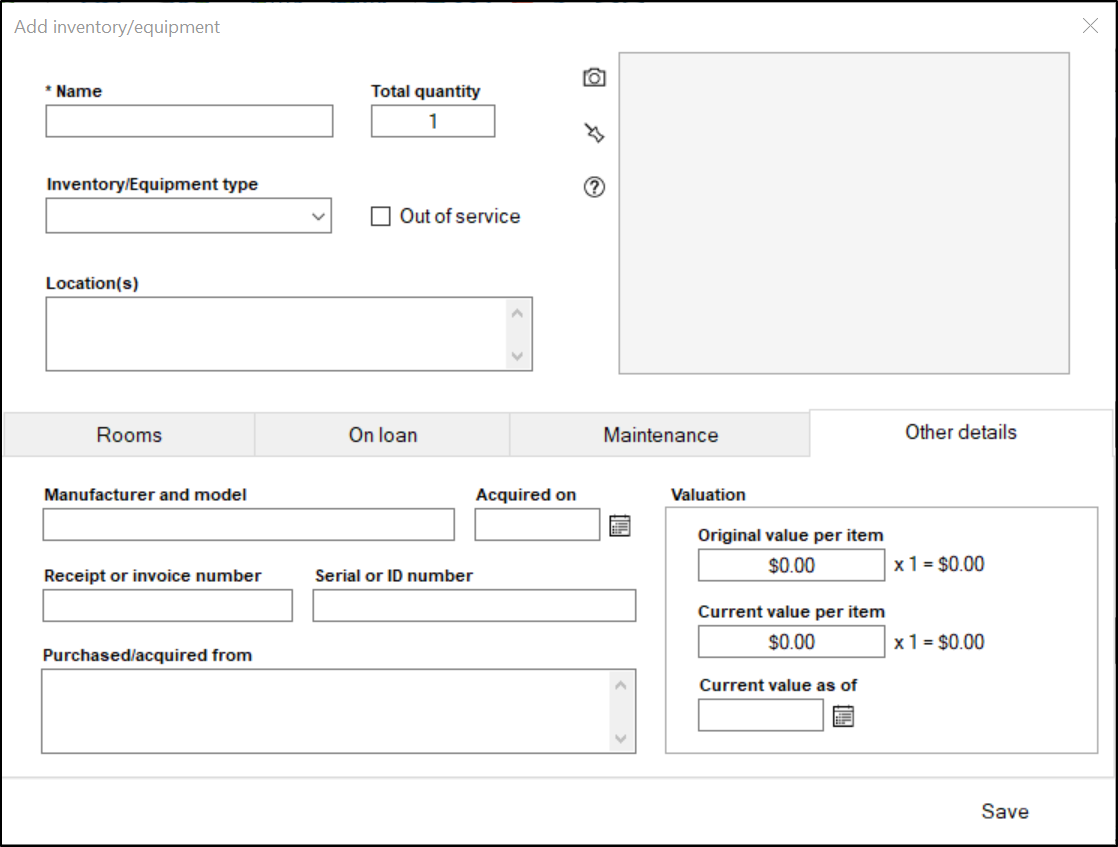Viewport: 1118px width, 847px height.
Task: Click the camera icon to add photo
Action: click(x=594, y=78)
